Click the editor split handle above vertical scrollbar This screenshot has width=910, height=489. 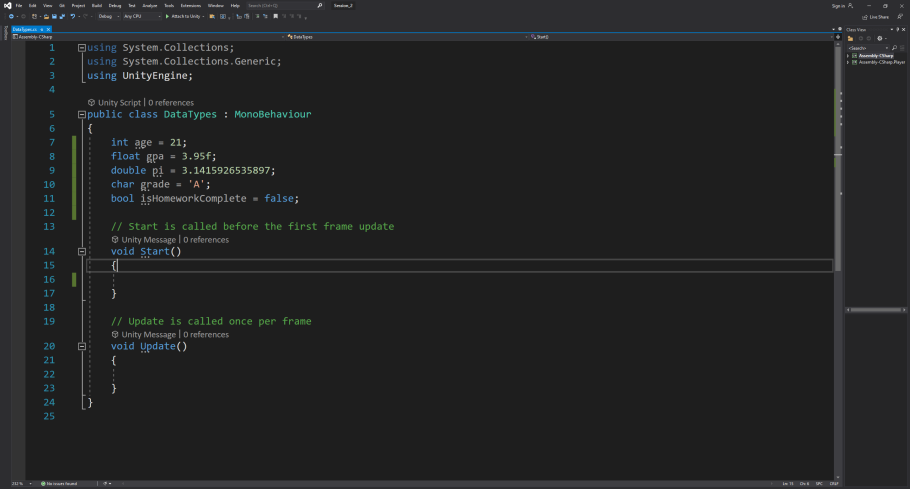838,37
